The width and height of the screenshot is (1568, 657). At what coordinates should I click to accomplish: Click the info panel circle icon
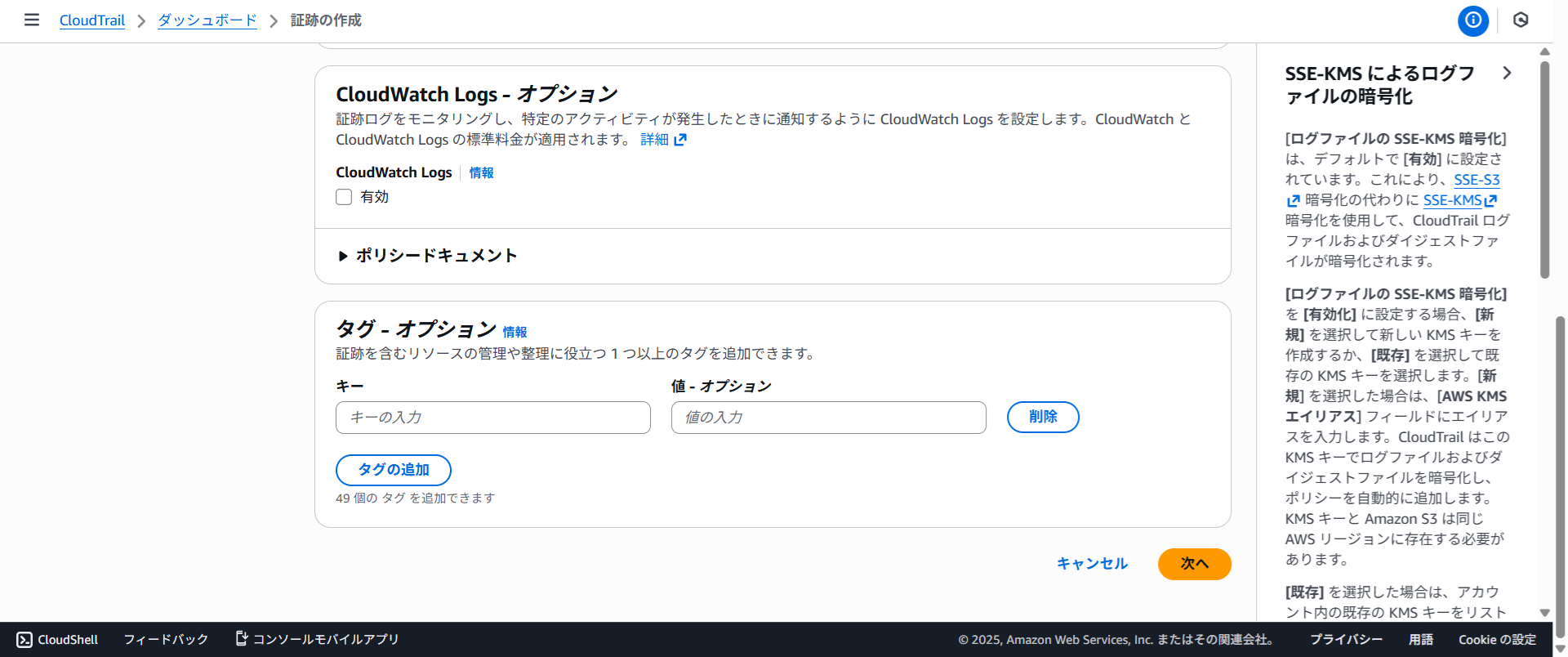point(1472,20)
